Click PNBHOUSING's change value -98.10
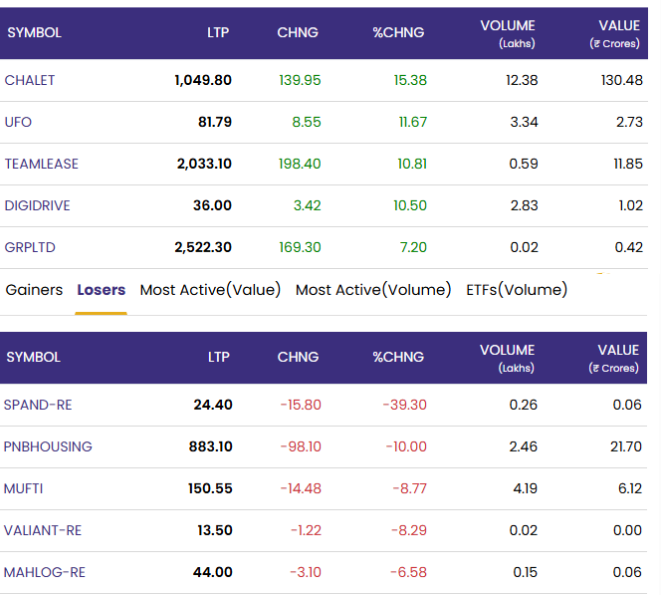The height and width of the screenshot is (595, 665). coord(301,447)
